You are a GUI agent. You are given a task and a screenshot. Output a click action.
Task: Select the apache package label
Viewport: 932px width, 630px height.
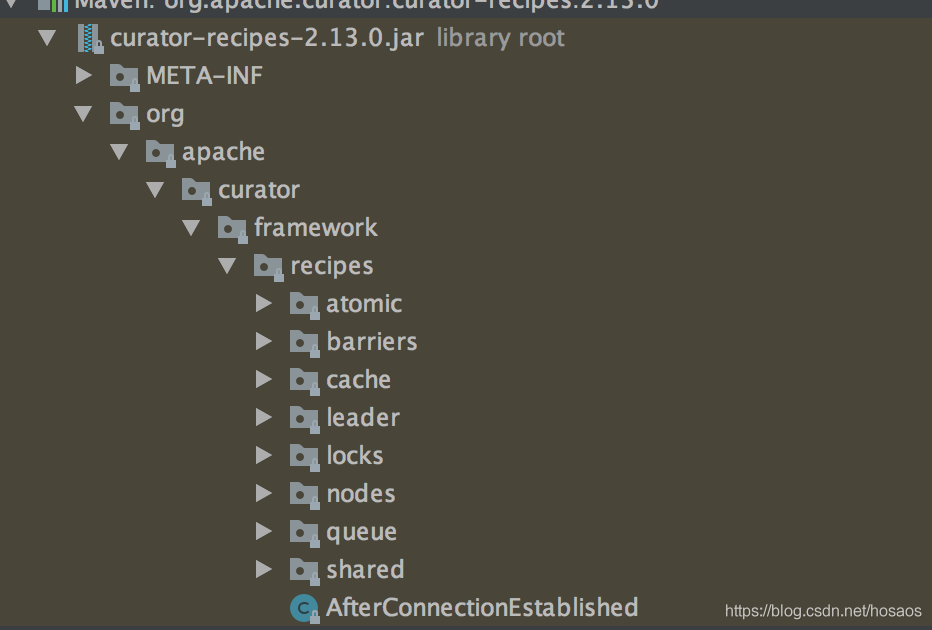point(223,152)
